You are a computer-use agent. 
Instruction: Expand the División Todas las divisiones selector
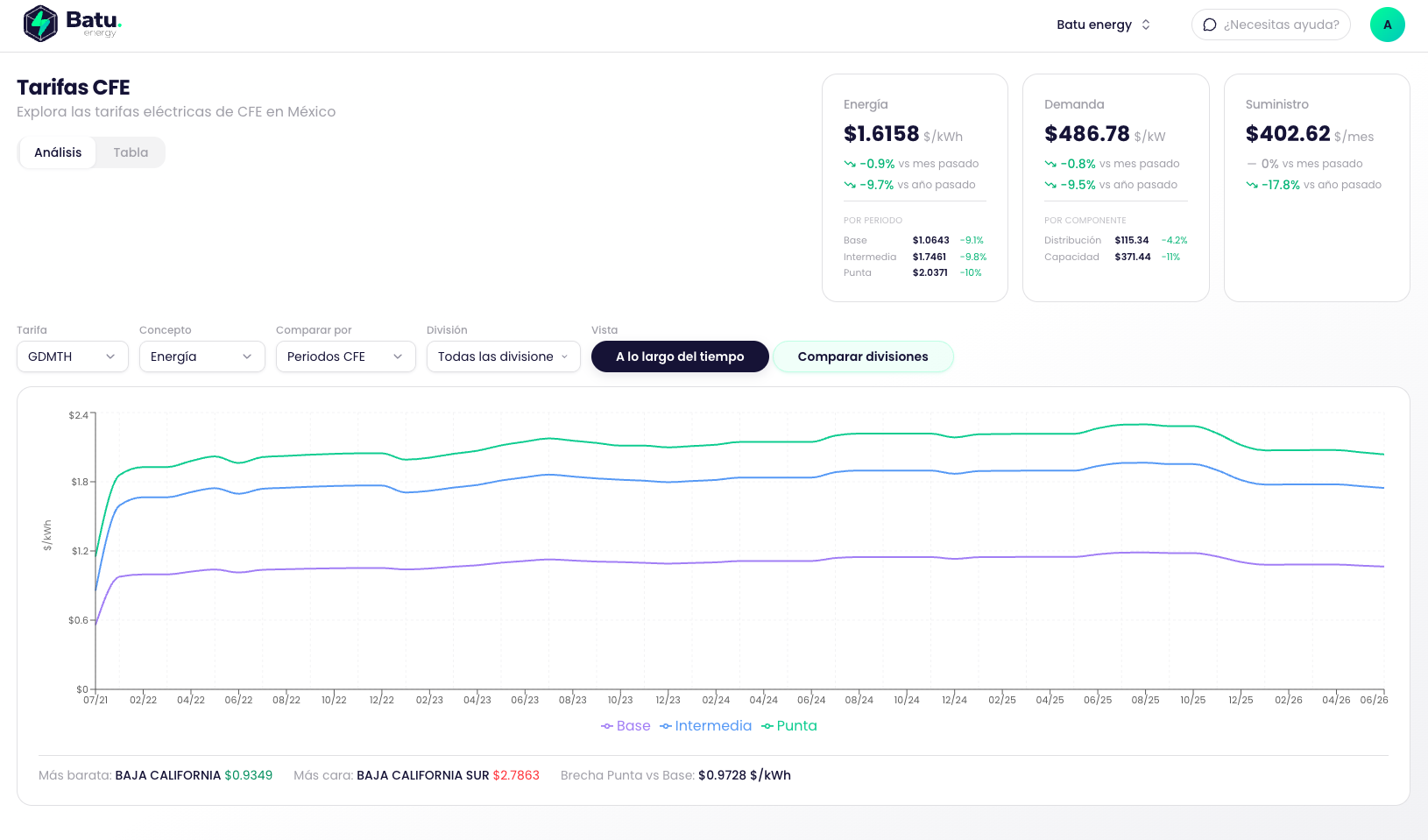click(x=504, y=356)
